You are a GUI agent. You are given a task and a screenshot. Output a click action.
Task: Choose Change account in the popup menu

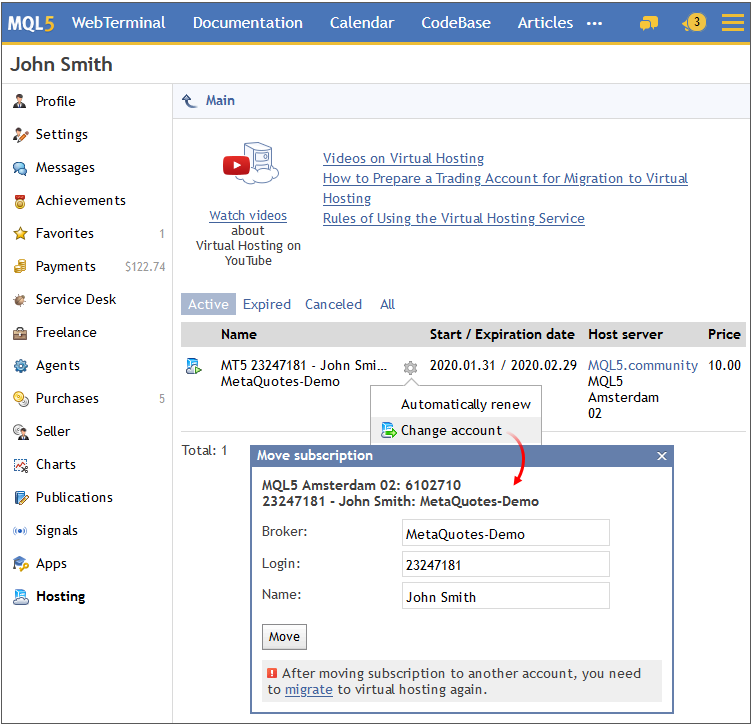451,430
